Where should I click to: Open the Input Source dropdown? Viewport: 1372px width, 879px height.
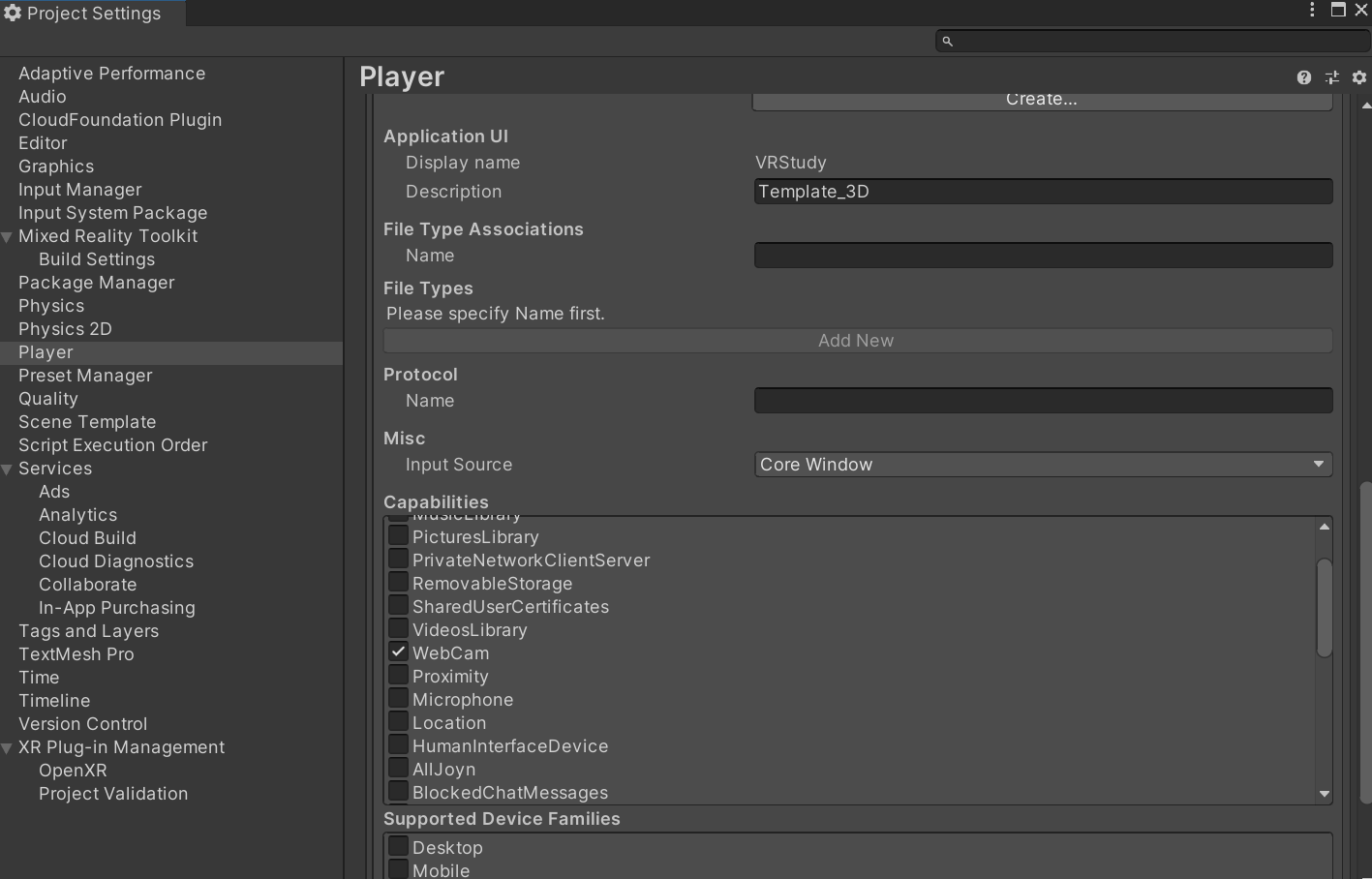coord(1043,465)
